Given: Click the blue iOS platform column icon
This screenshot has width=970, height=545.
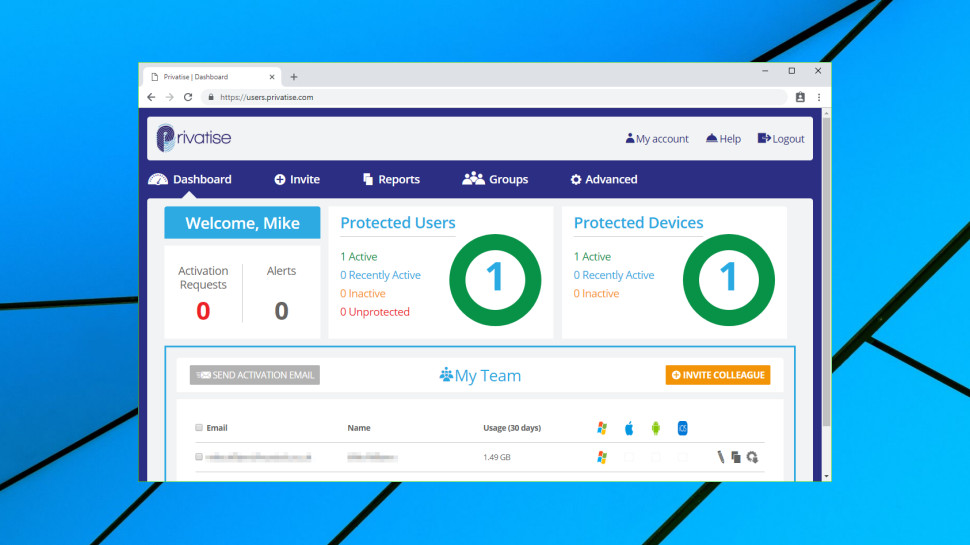Looking at the screenshot, I should [x=682, y=428].
